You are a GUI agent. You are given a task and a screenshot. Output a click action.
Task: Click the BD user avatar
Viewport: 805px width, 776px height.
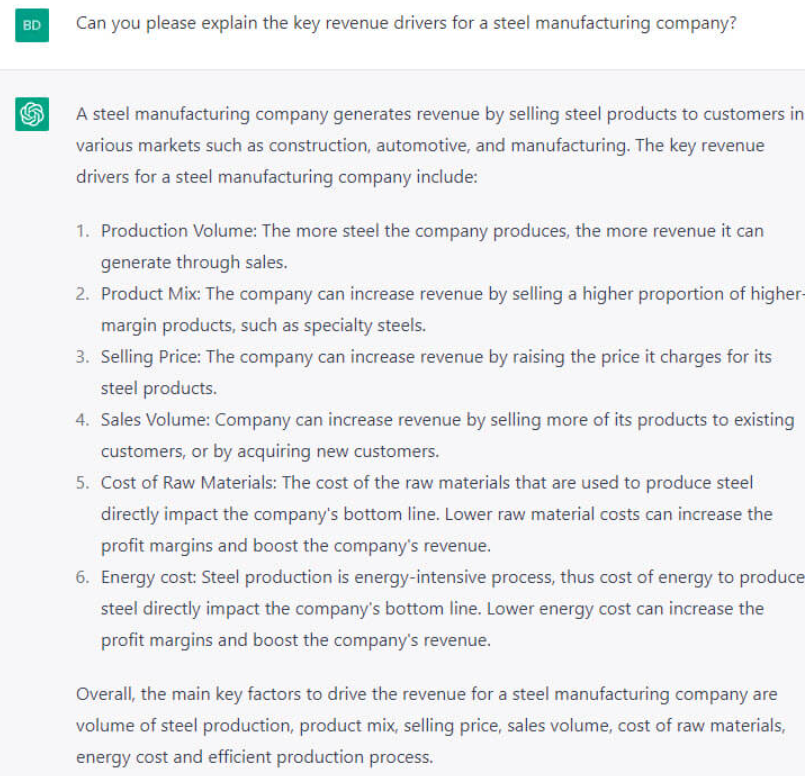tap(31, 25)
